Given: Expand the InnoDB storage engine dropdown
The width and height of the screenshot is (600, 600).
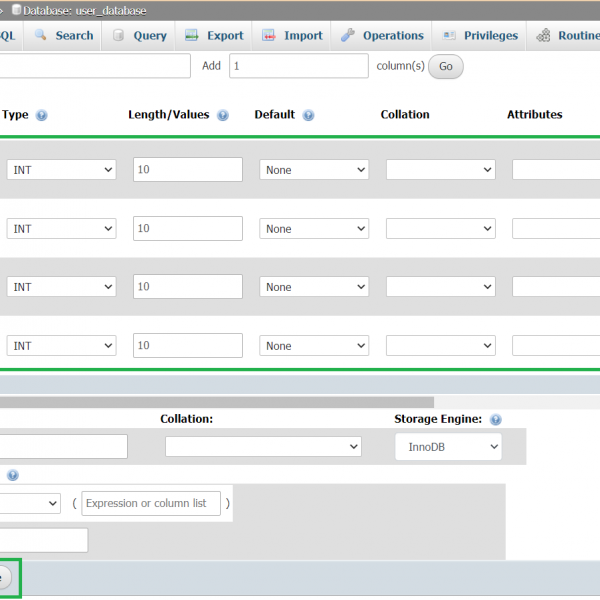Looking at the screenshot, I should pyautogui.click(x=448, y=447).
